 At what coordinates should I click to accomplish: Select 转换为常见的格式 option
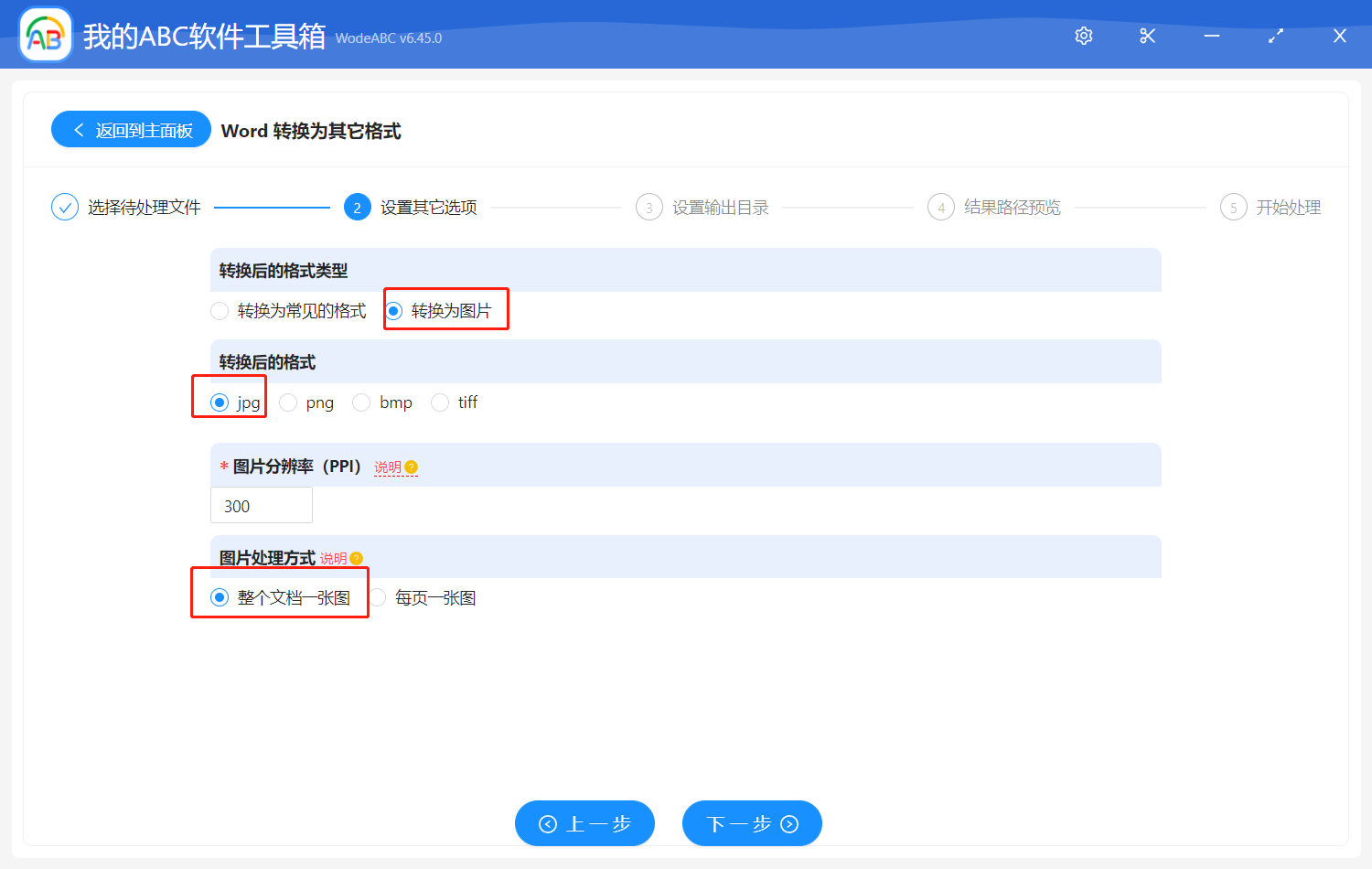(x=220, y=311)
